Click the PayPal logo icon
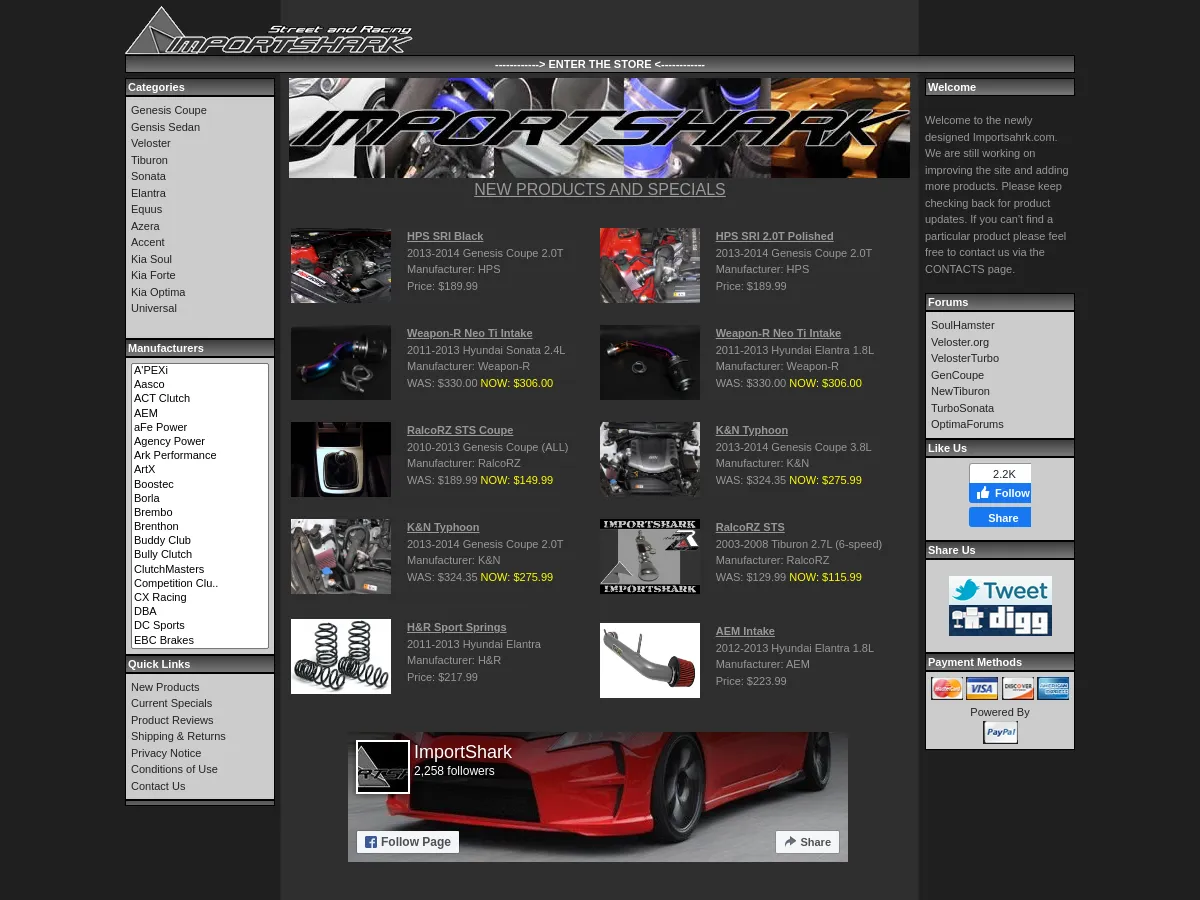This screenshot has width=1200, height=900. [1000, 732]
